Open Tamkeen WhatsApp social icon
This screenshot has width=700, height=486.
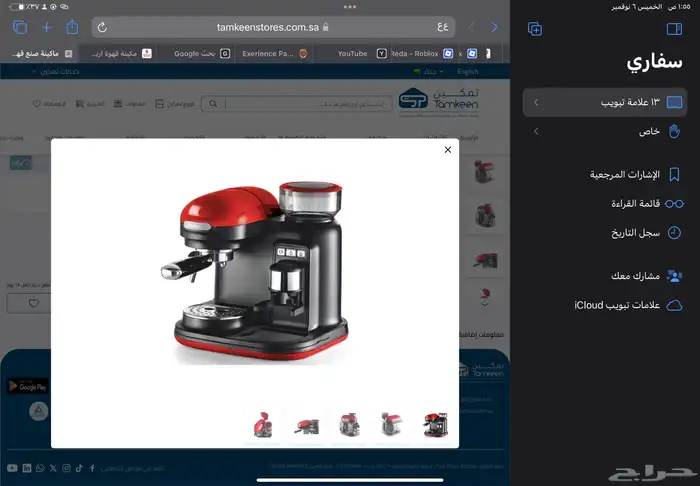pyautogui.click(x=40, y=468)
